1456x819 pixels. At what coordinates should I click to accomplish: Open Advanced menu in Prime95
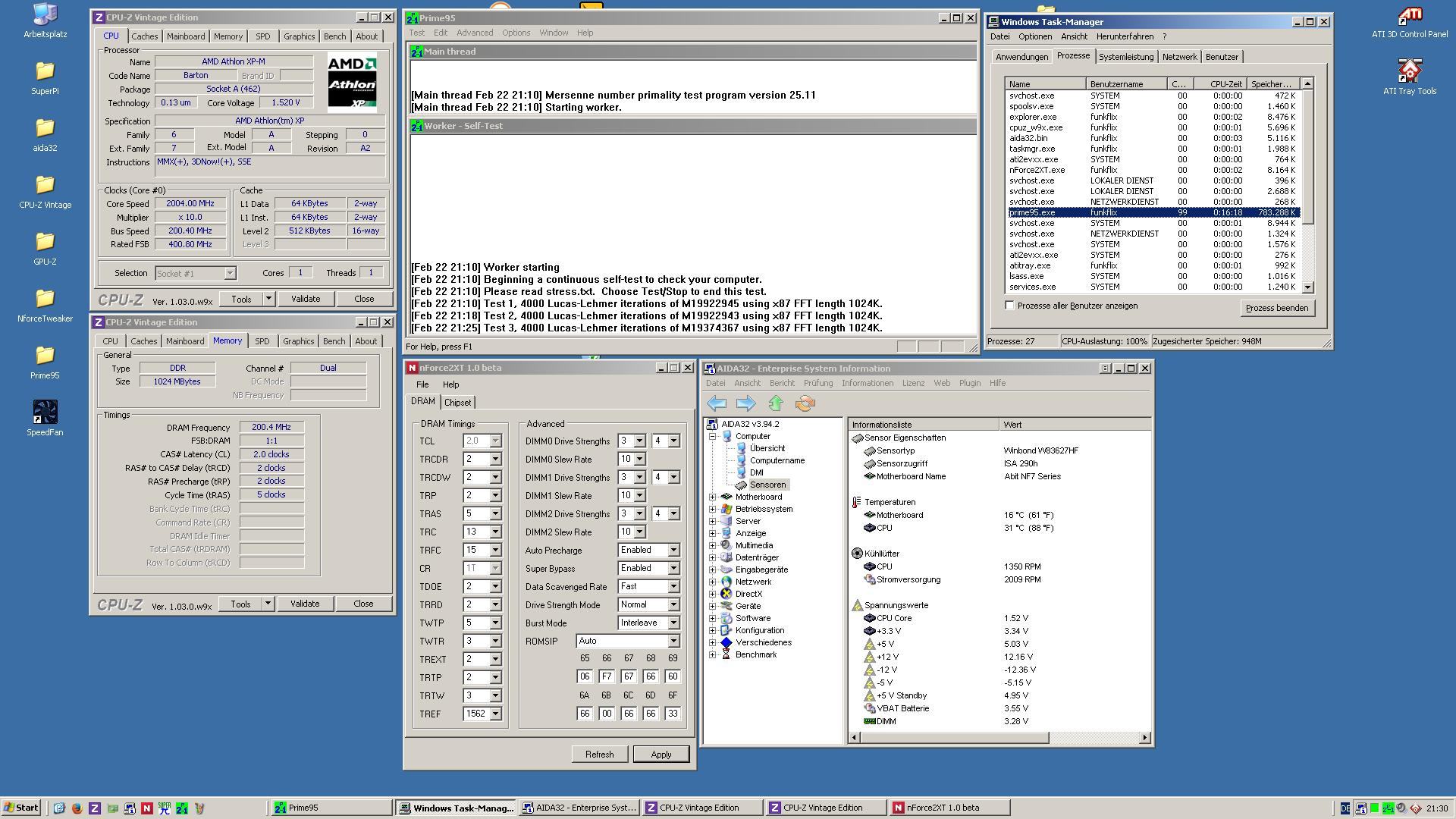pyautogui.click(x=475, y=33)
